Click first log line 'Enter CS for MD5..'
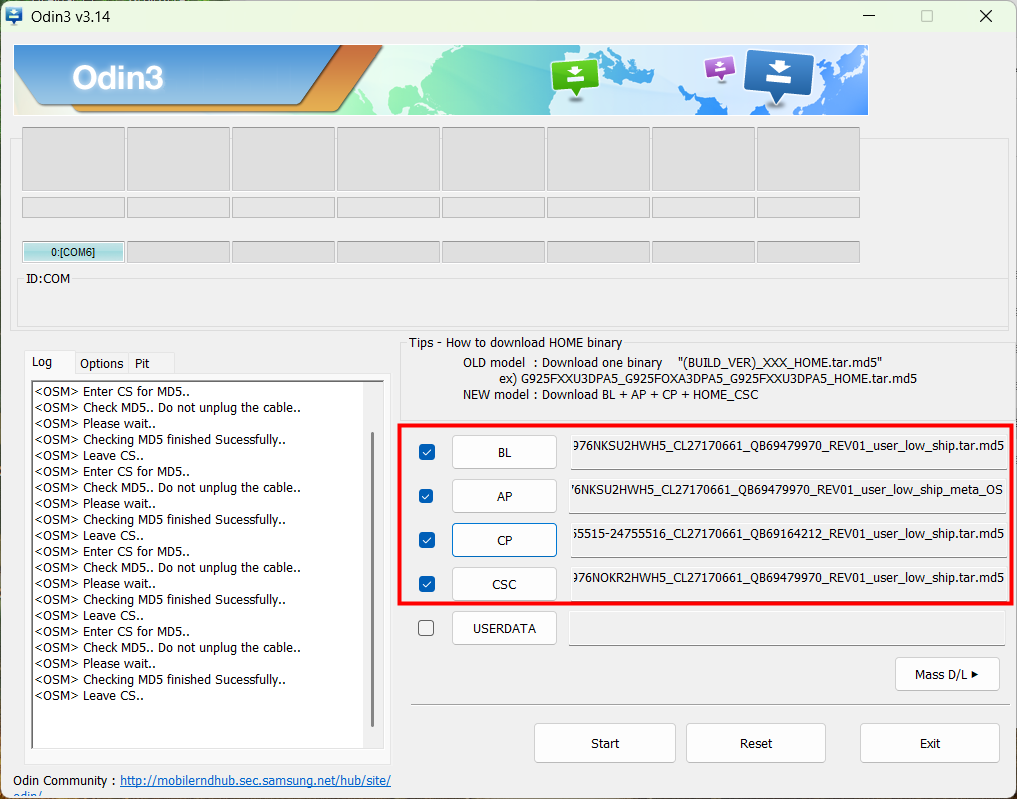 click(112, 392)
